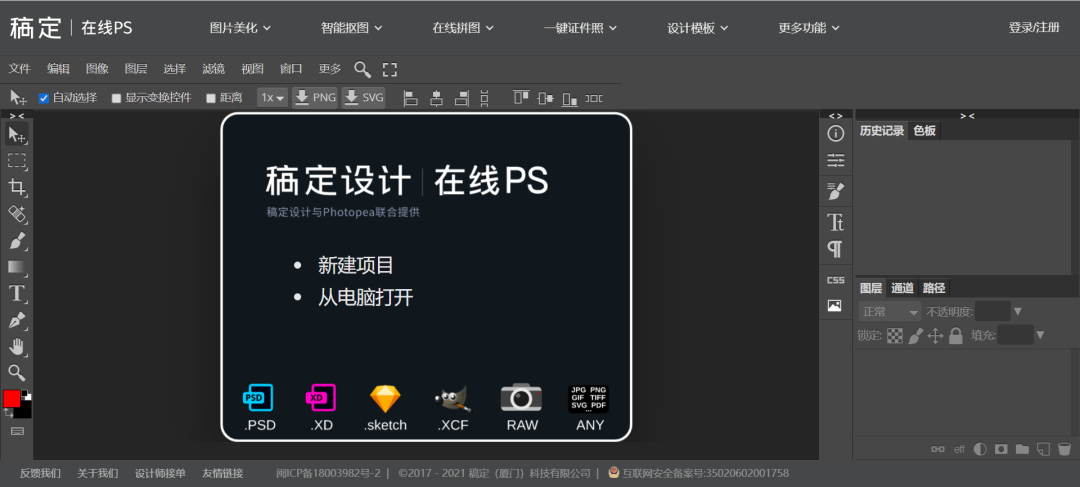Select the Zoom tool in left toolbar
The width and height of the screenshot is (1080, 487).
coord(17,373)
